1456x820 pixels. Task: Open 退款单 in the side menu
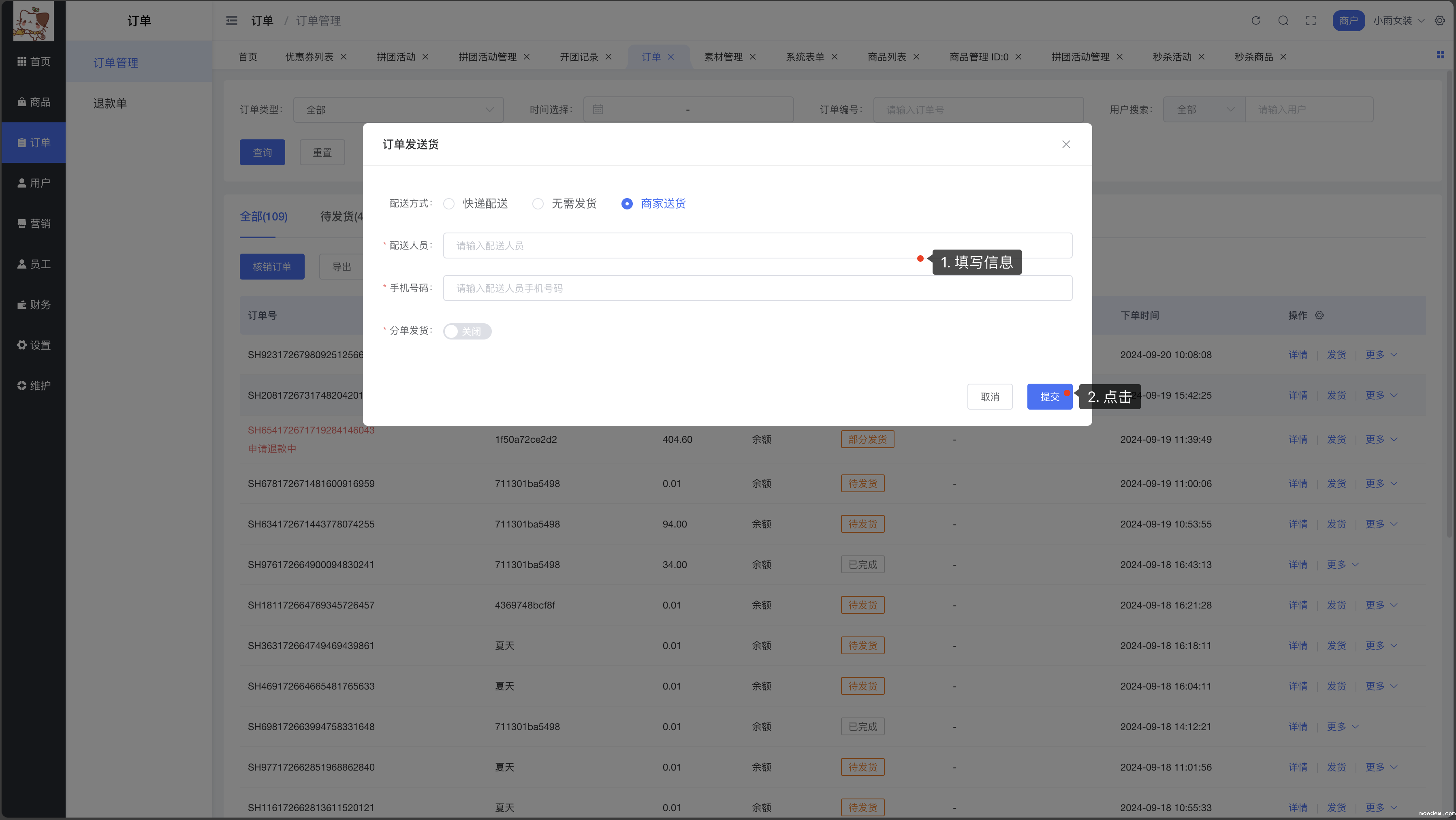tap(110, 103)
